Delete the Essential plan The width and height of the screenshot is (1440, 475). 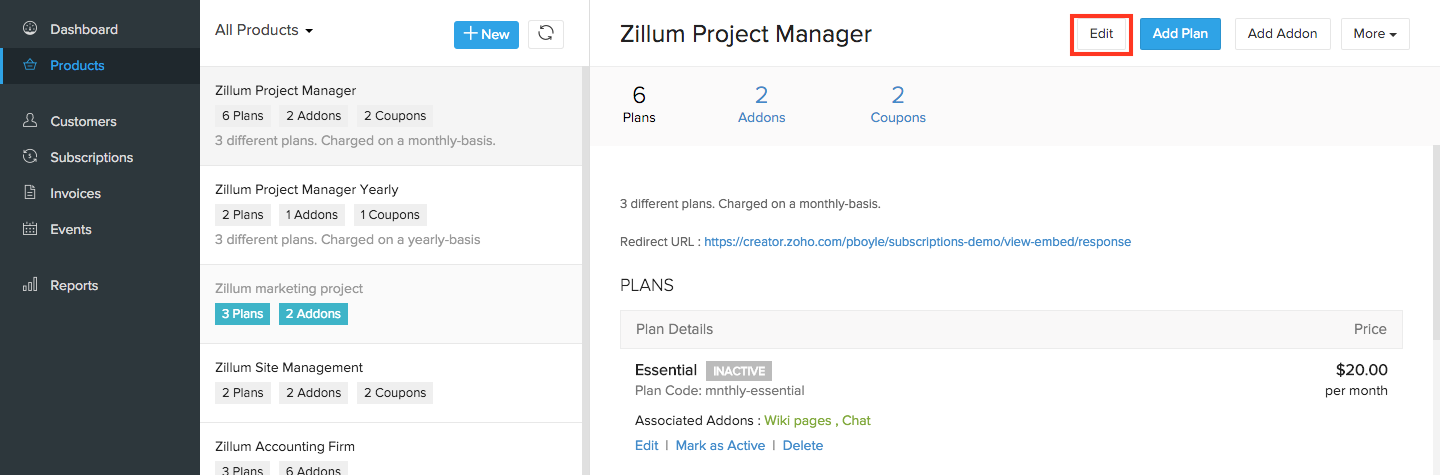[802, 446]
